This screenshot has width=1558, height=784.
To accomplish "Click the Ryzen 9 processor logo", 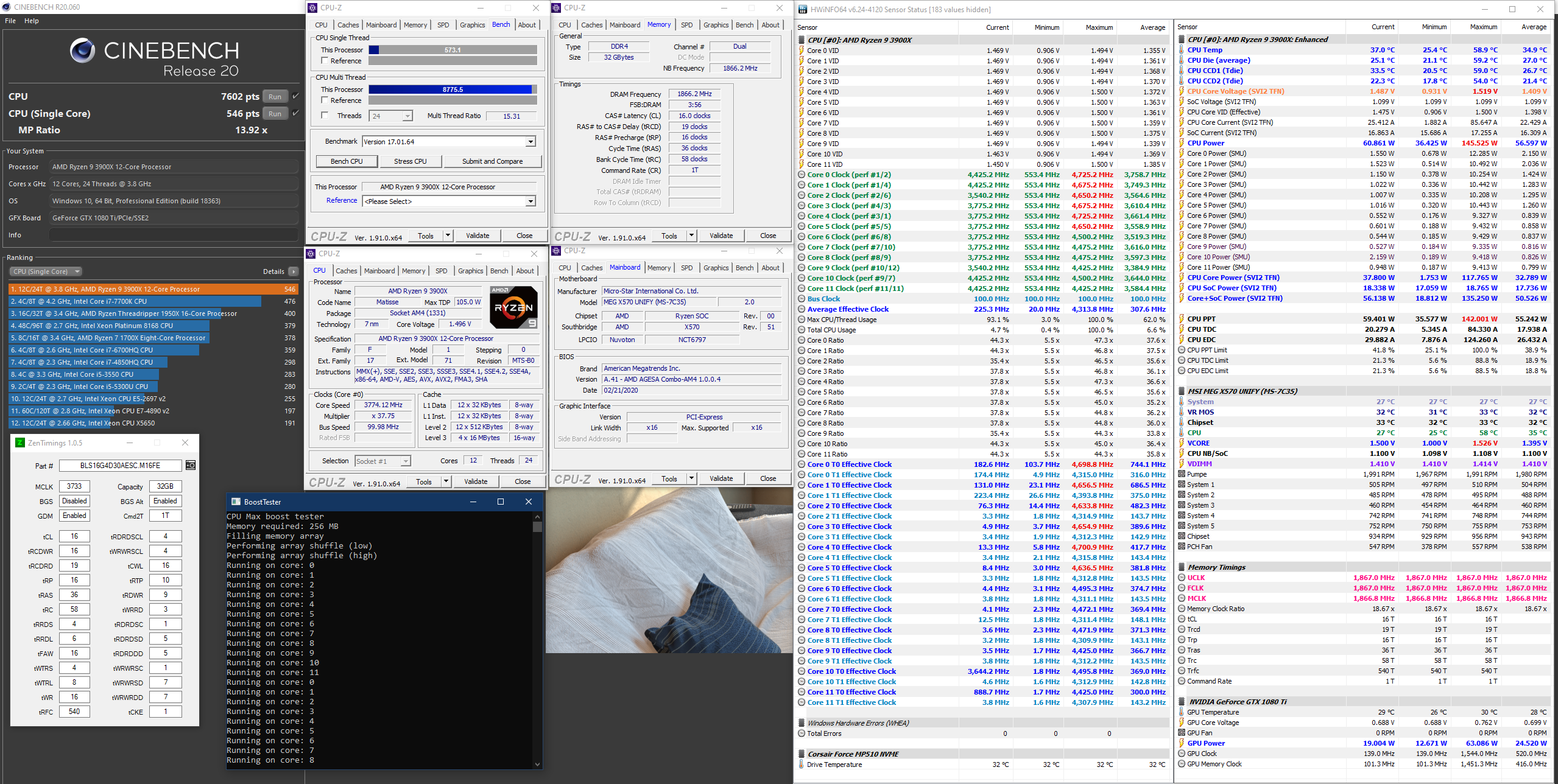I will 513,307.
